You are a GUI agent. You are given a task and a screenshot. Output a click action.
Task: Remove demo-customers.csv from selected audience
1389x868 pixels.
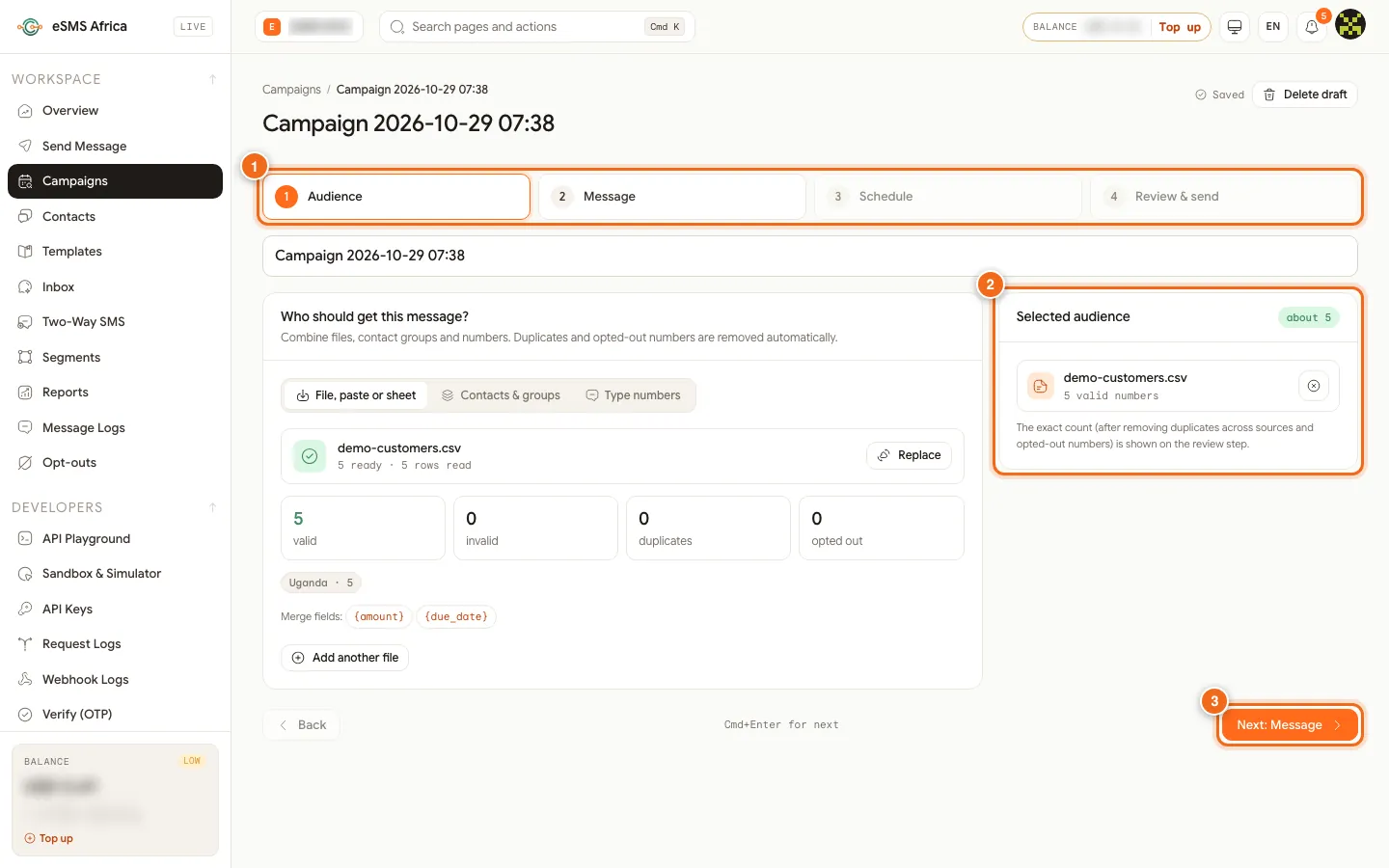1314,386
